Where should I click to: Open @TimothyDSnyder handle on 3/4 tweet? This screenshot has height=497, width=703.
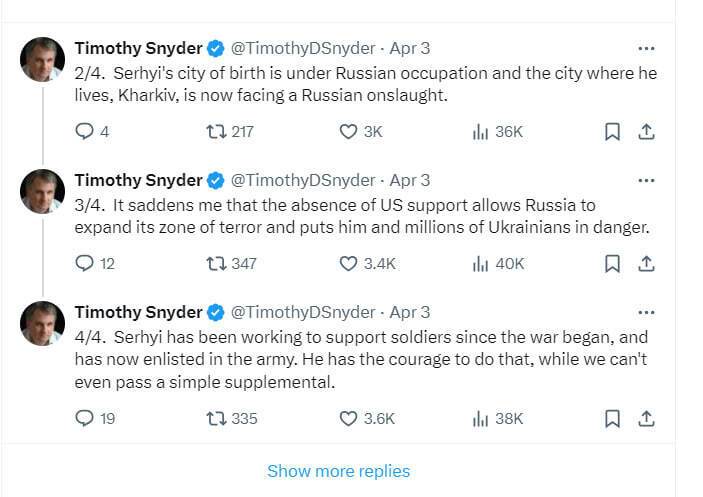click(x=303, y=181)
